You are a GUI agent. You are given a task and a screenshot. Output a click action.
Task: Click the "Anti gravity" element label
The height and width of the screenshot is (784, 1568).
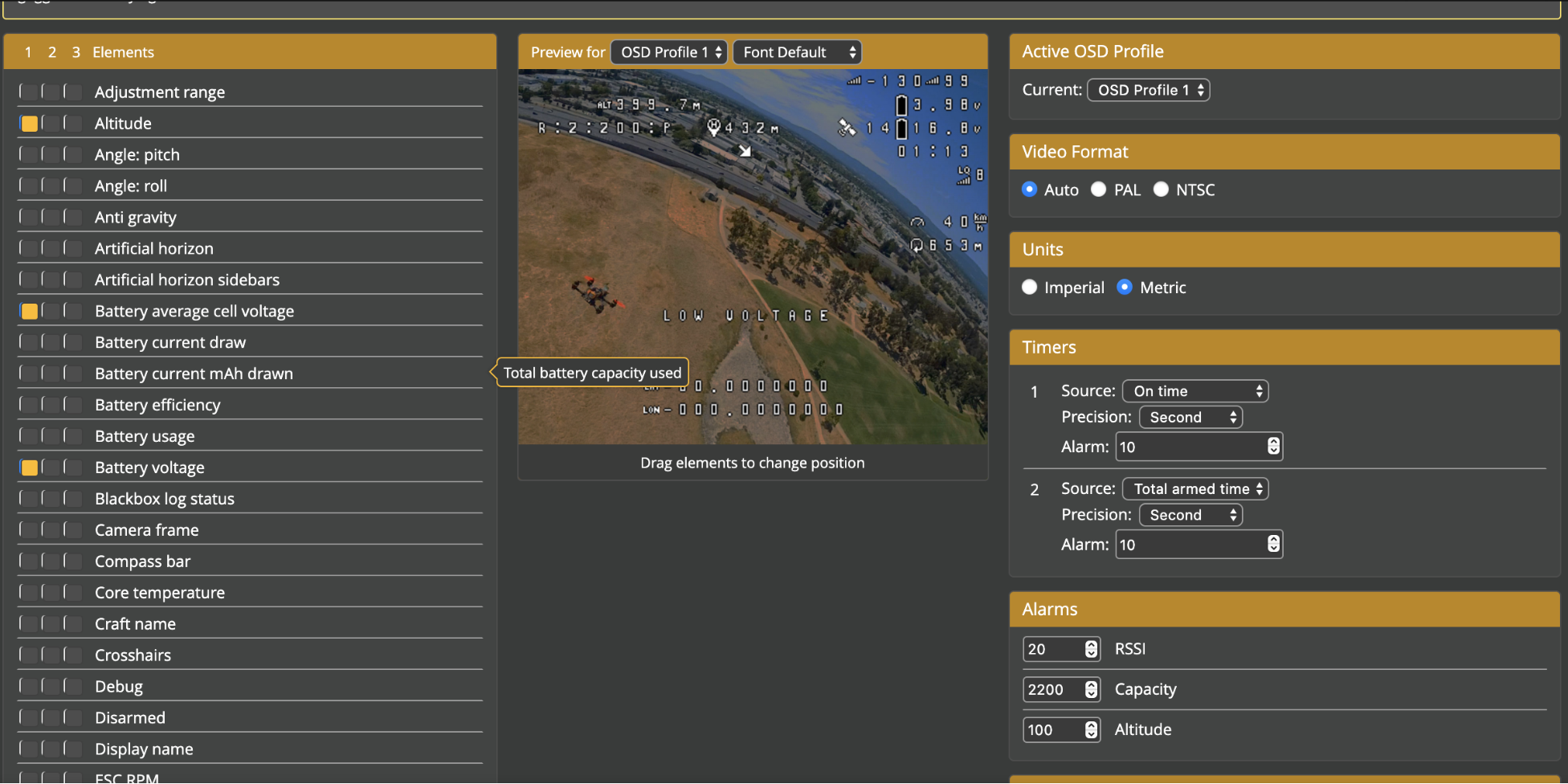click(136, 218)
